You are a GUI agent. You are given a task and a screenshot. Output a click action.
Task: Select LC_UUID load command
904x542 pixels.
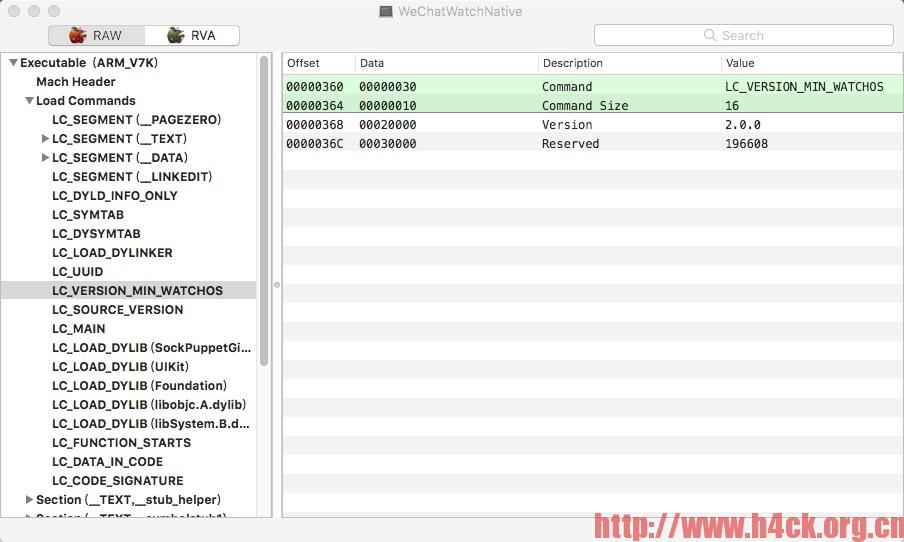77,272
